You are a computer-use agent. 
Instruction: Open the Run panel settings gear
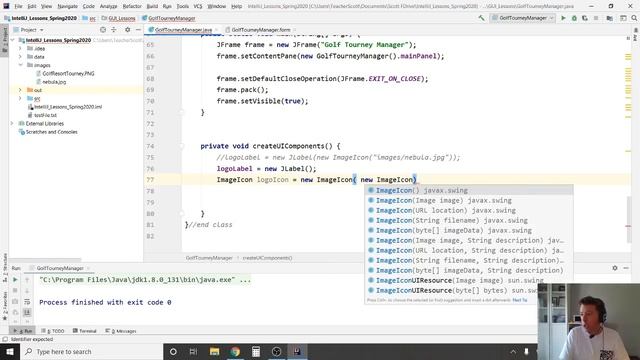(x=615, y=268)
